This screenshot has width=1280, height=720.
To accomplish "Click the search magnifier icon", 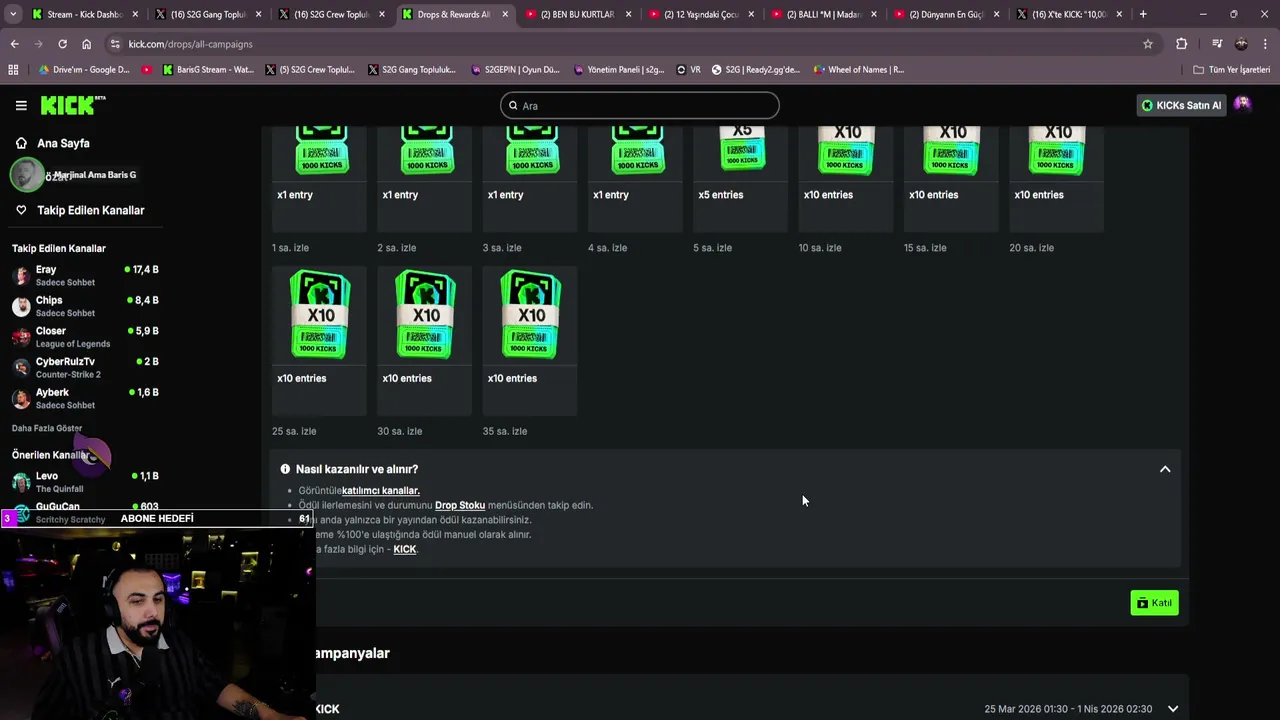I will pyautogui.click(x=513, y=105).
